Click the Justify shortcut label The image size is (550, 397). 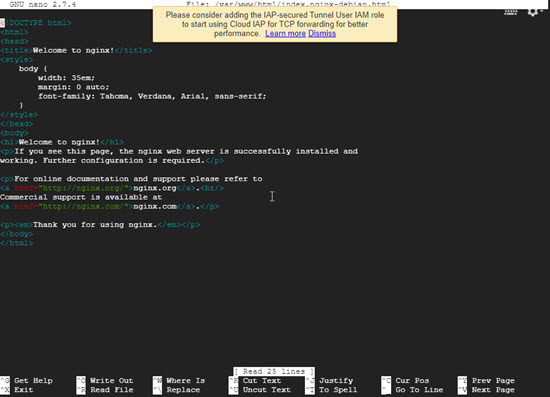pos(336,381)
